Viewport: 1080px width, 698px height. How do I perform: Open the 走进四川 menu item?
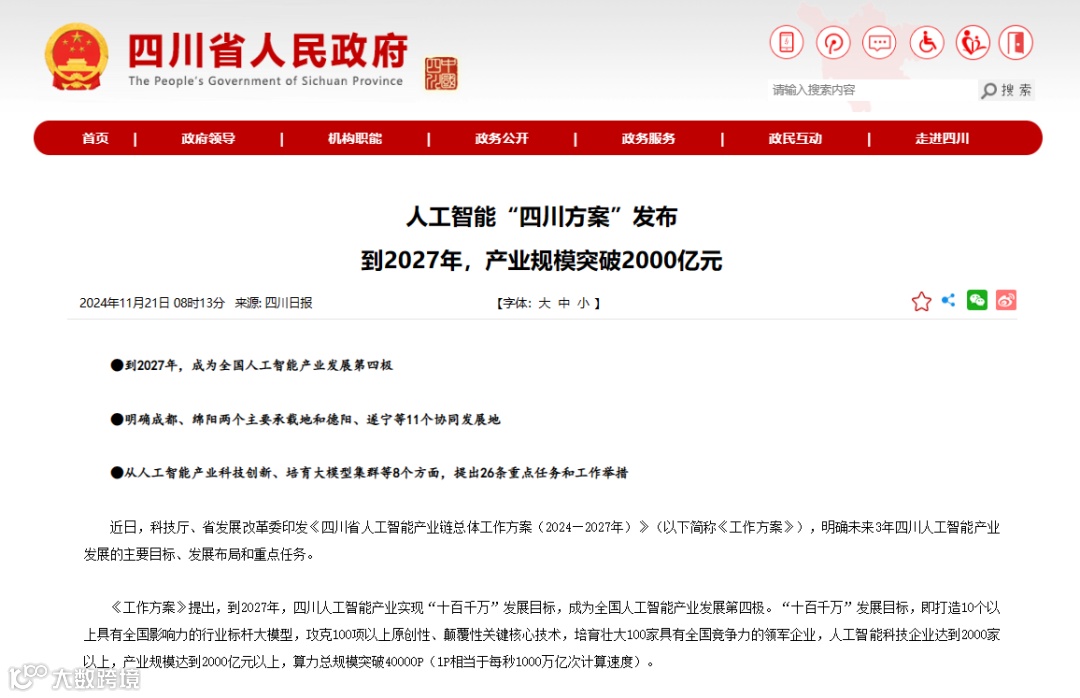pos(942,138)
